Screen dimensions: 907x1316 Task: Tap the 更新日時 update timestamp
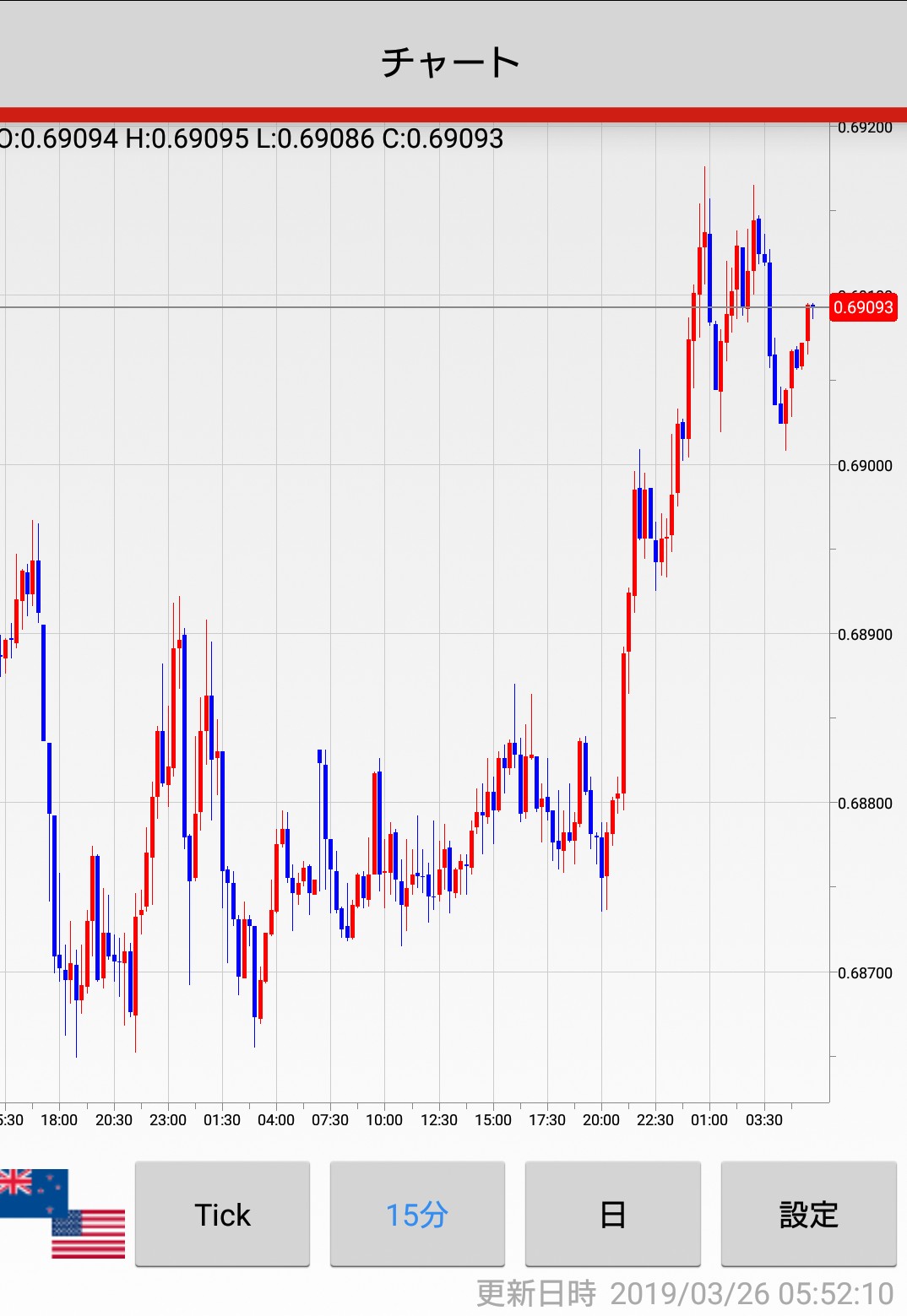tap(684, 1293)
